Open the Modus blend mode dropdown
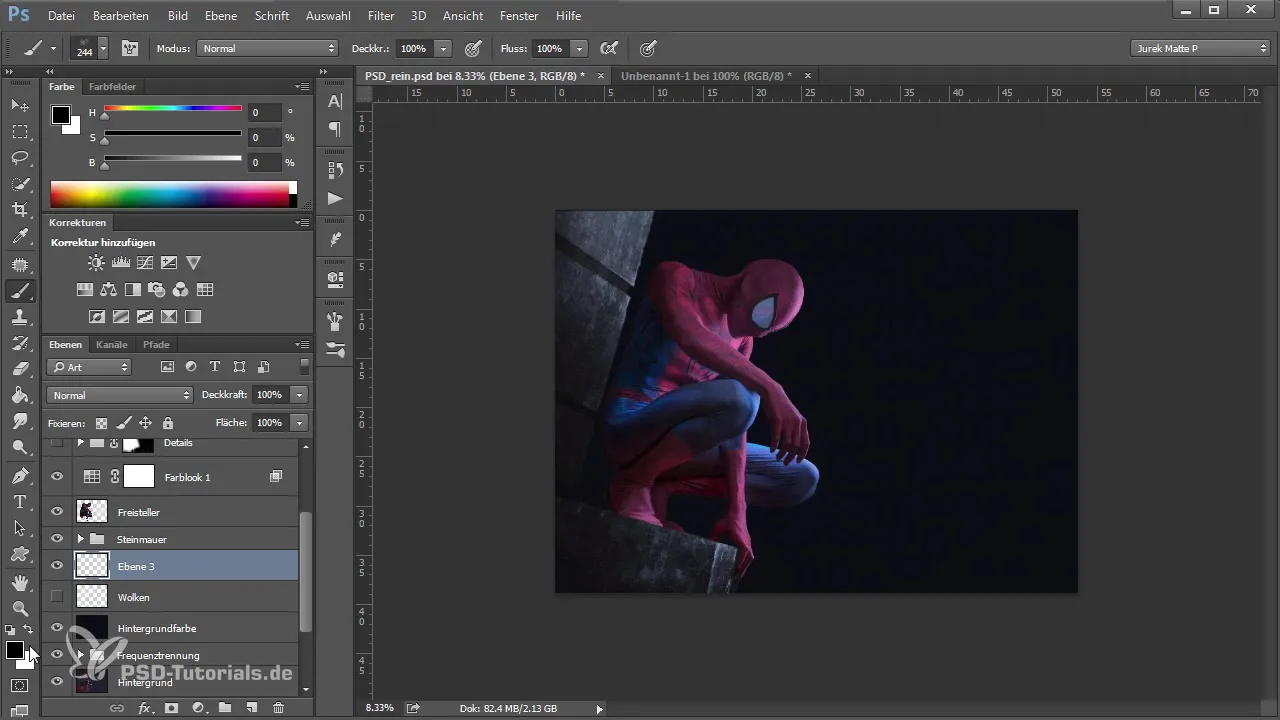The height and width of the screenshot is (720, 1280). 268,48
